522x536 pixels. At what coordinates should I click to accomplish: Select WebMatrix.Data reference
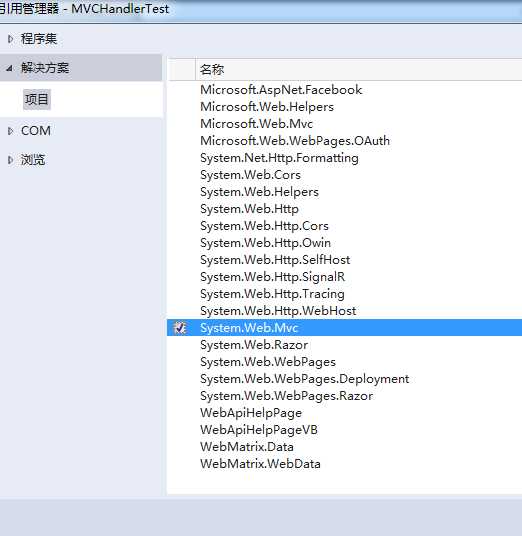(246, 447)
